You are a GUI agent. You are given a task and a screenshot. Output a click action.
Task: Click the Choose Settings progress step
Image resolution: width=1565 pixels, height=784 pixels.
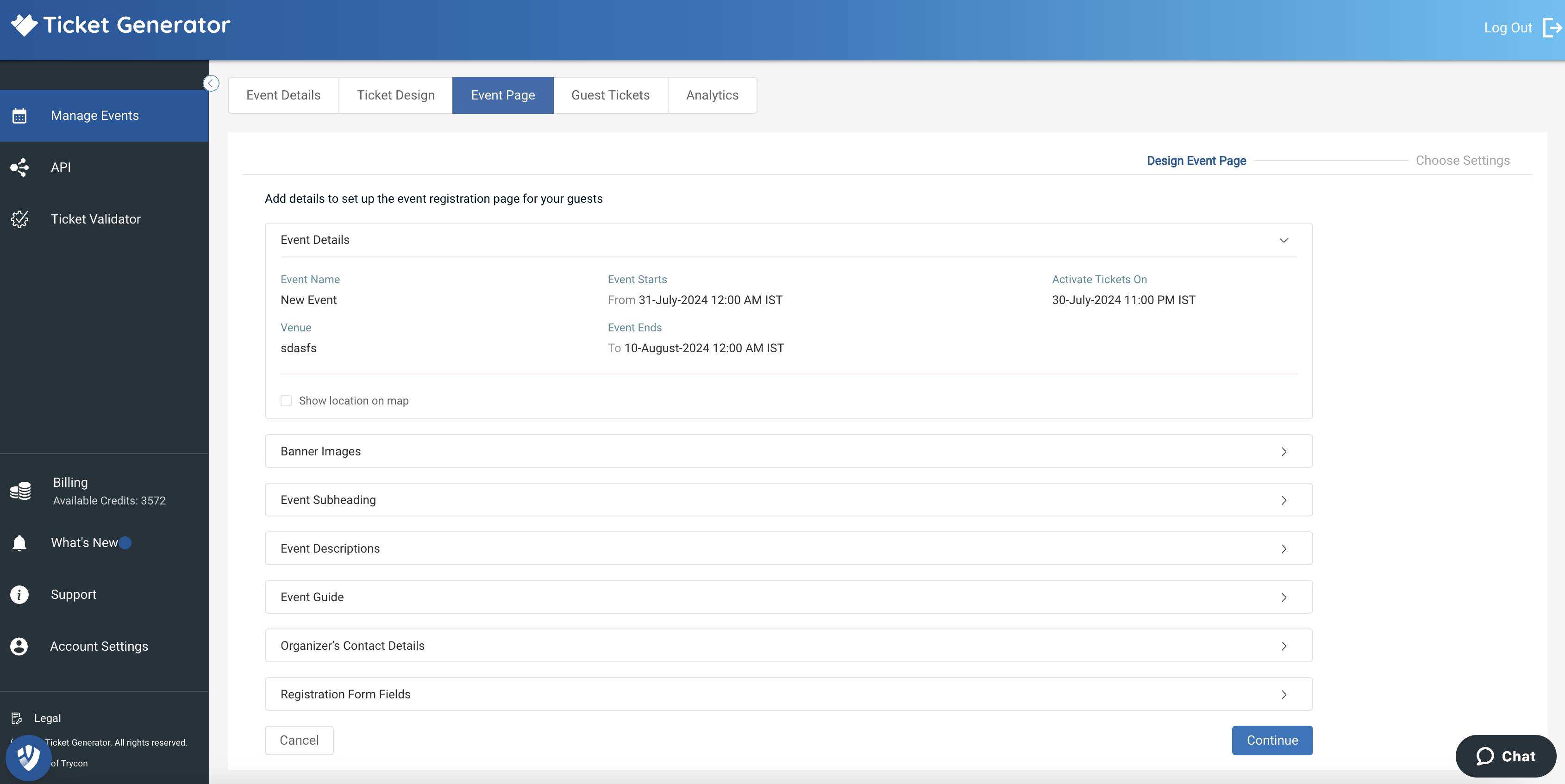(1462, 160)
